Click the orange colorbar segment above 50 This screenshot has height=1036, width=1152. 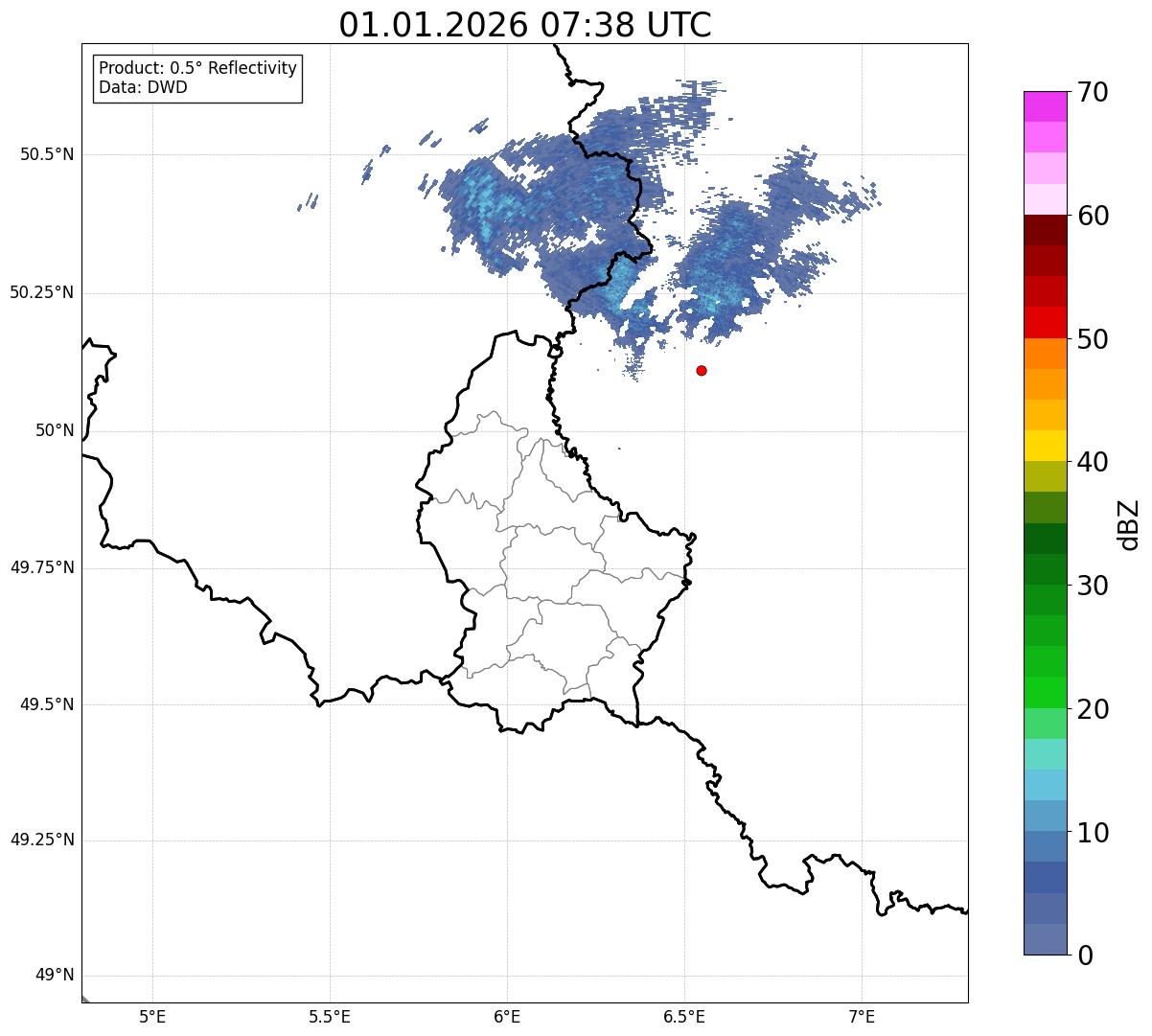point(1045,354)
